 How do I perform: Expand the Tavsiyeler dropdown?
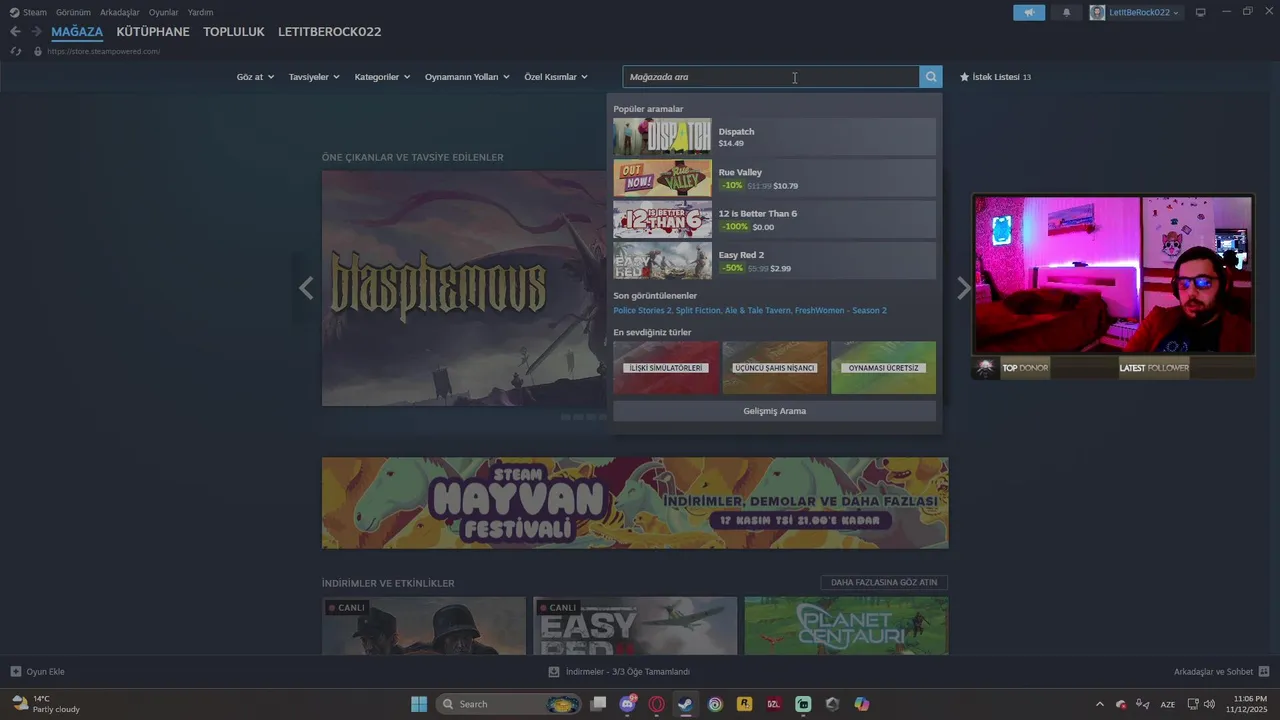pos(314,77)
